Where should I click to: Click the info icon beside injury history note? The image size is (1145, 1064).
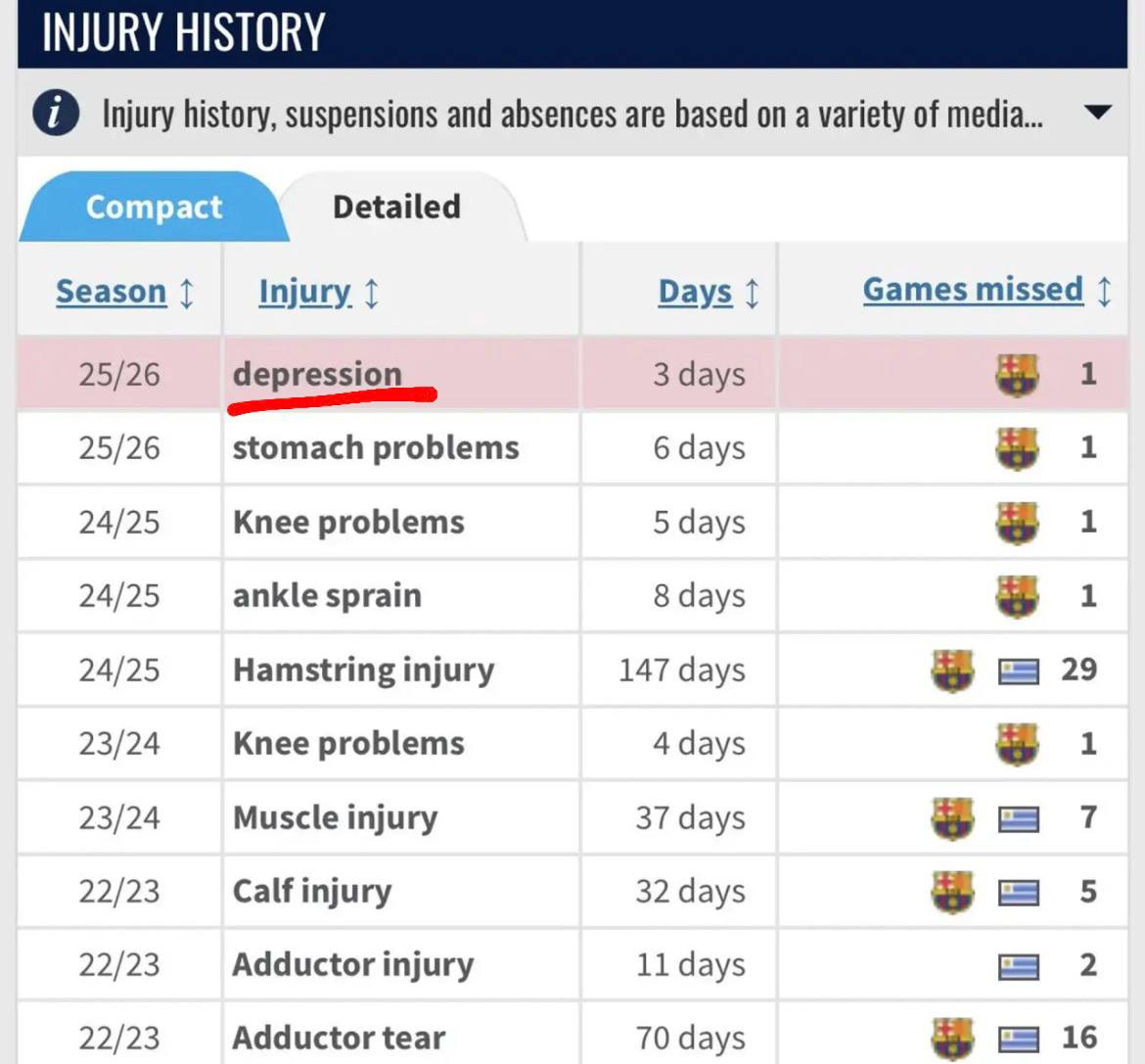click(x=56, y=114)
